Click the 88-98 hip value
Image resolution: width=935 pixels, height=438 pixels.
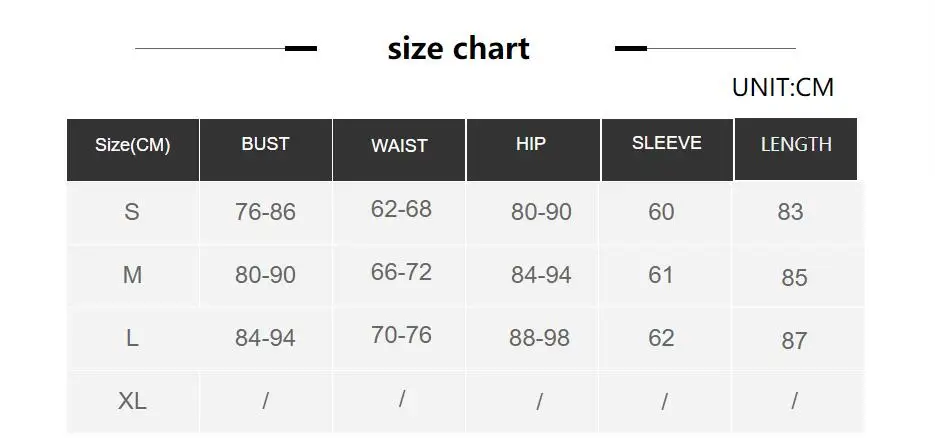tap(539, 338)
